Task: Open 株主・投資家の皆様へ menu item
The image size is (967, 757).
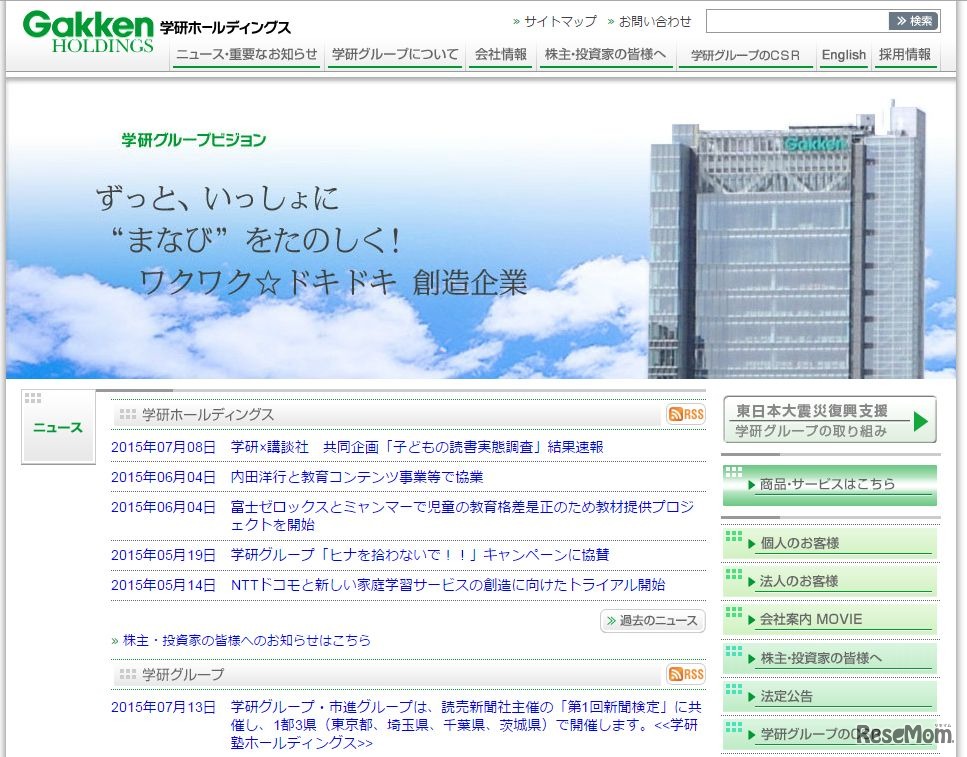Action: 606,55
